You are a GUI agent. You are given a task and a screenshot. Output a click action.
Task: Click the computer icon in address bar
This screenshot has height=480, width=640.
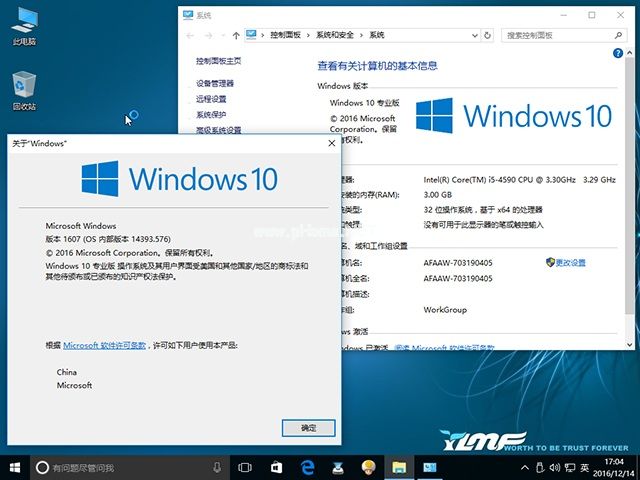(x=251, y=35)
